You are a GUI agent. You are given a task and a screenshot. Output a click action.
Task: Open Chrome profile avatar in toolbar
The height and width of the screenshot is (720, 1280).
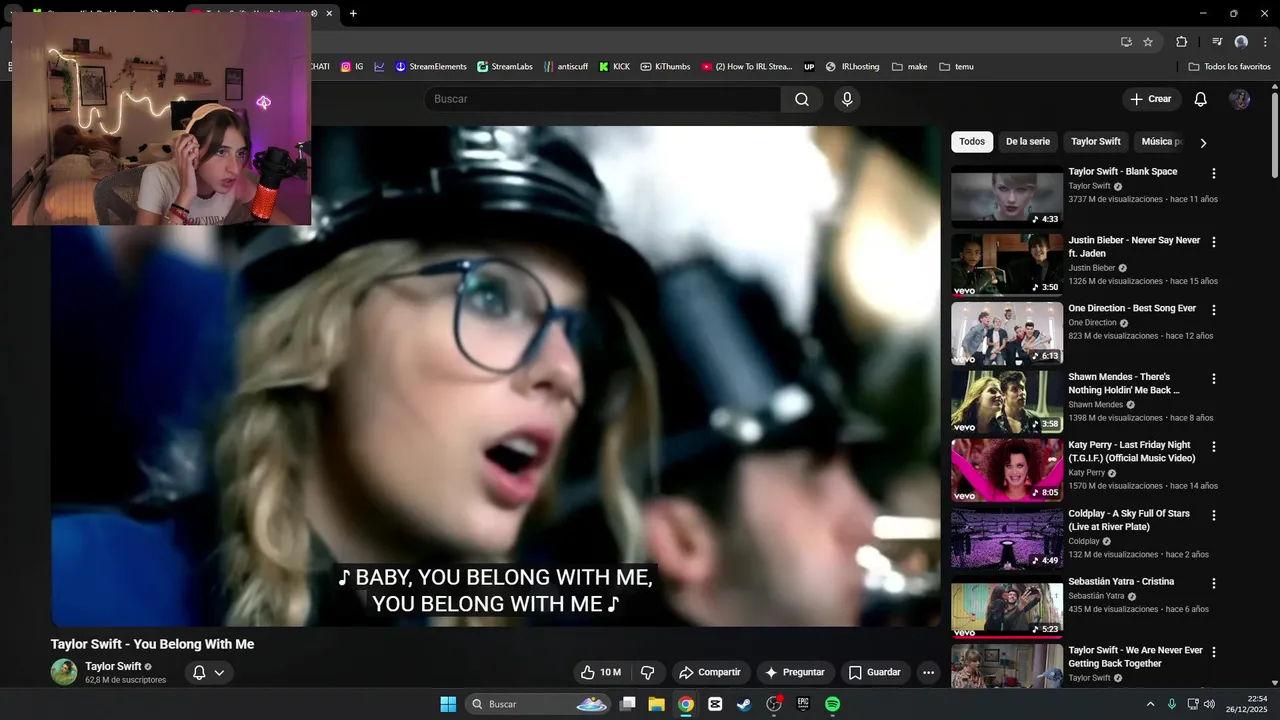1241,42
